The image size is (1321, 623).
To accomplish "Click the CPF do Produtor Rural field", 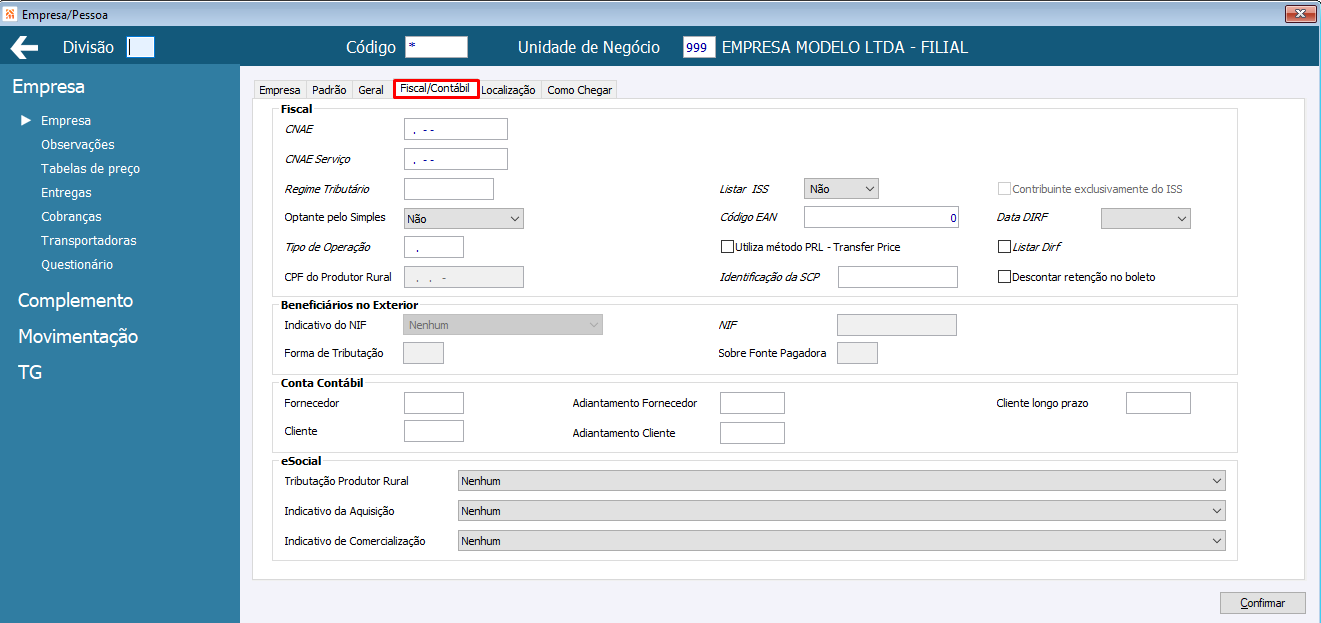I will tap(464, 277).
